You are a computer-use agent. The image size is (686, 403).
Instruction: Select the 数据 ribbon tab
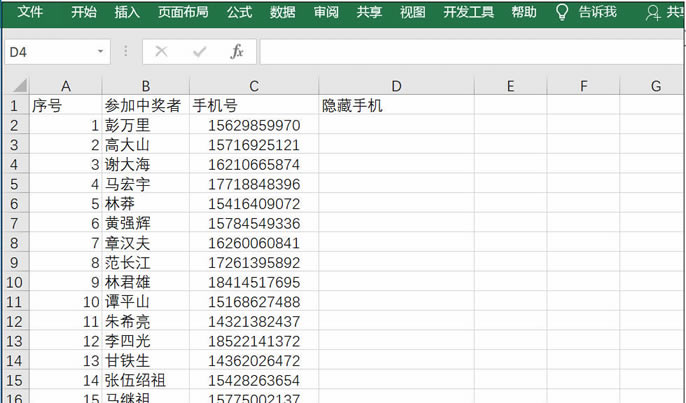(x=283, y=12)
